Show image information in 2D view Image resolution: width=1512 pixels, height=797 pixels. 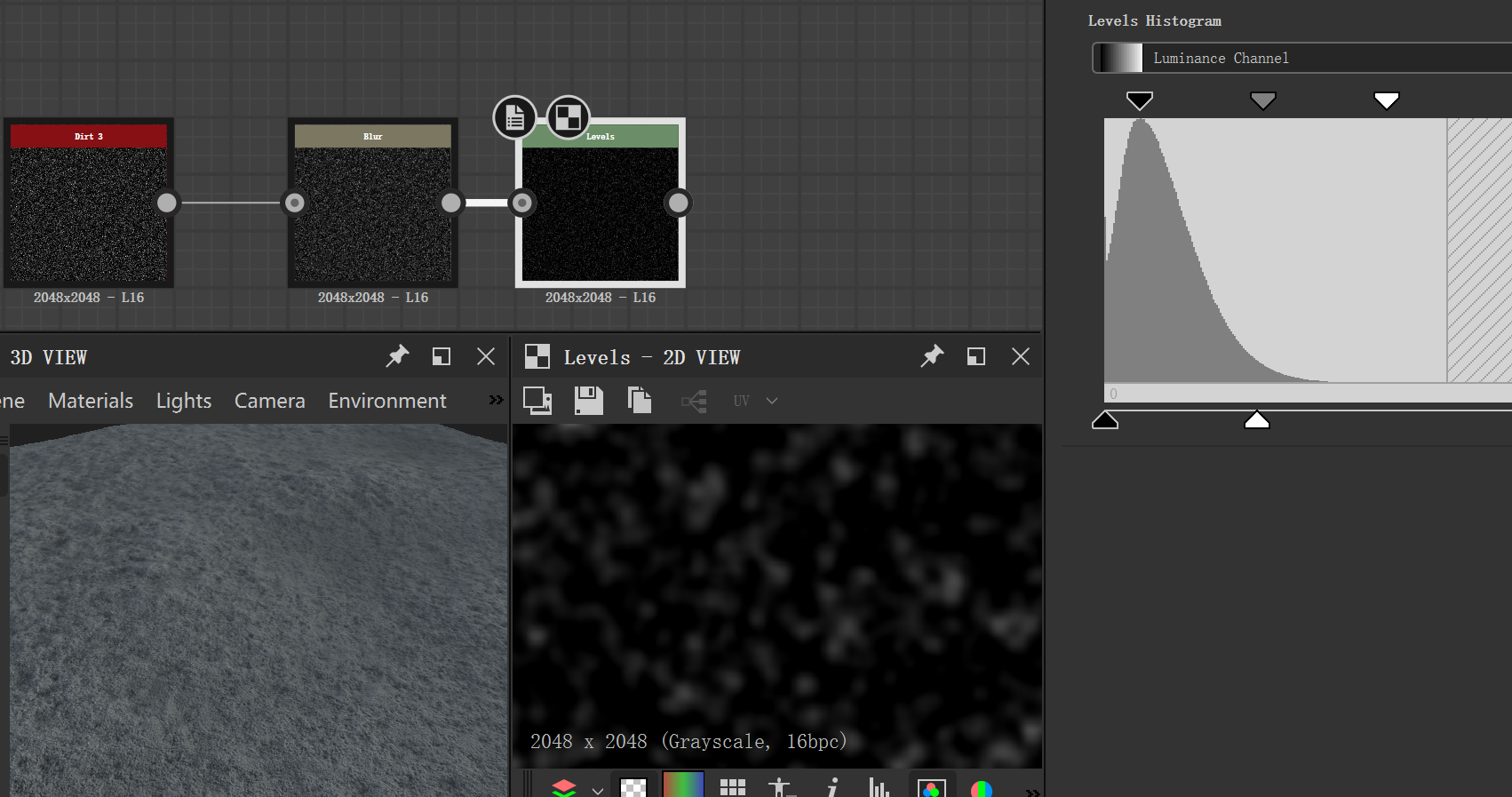tap(832, 787)
